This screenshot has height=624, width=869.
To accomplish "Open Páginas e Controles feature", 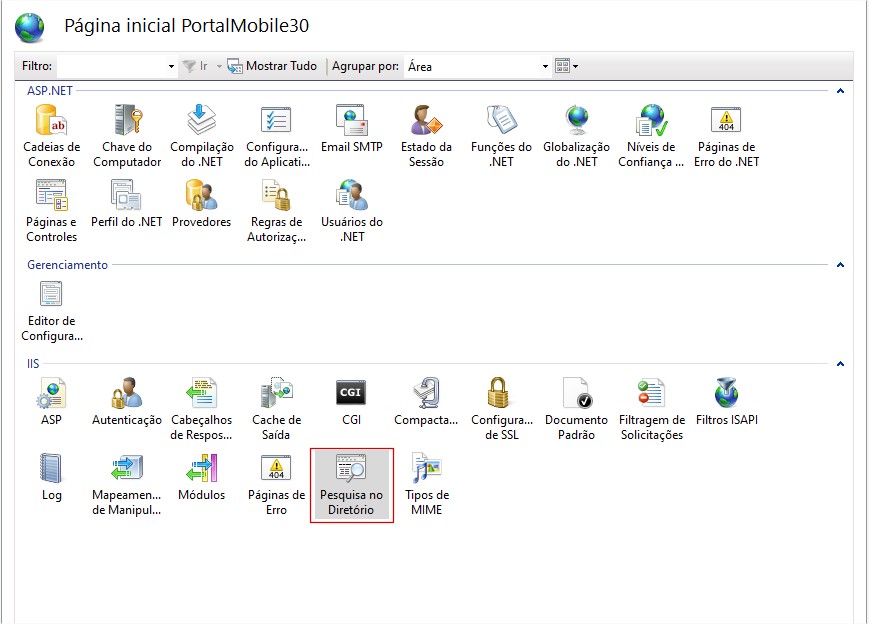I will point(52,211).
